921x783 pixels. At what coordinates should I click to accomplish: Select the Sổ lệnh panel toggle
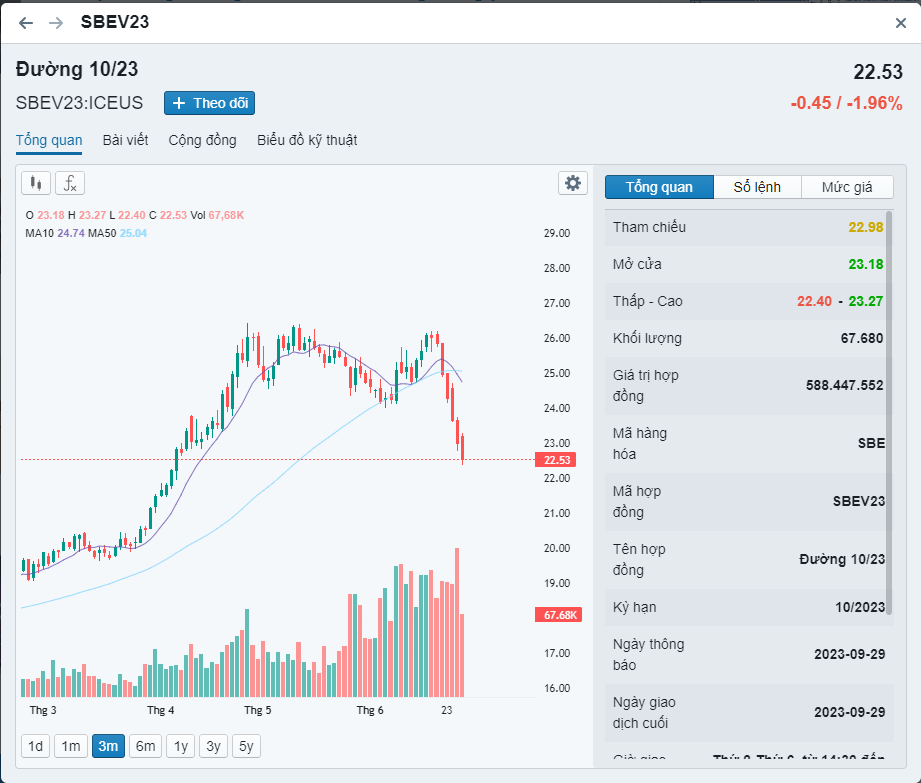point(757,187)
